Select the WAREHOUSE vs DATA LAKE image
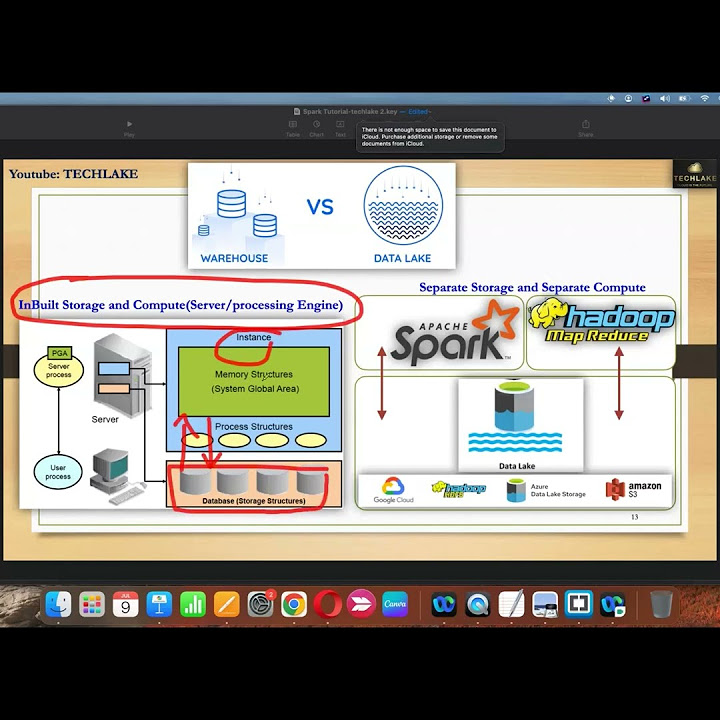Image resolution: width=720 pixels, height=720 pixels. click(322, 216)
